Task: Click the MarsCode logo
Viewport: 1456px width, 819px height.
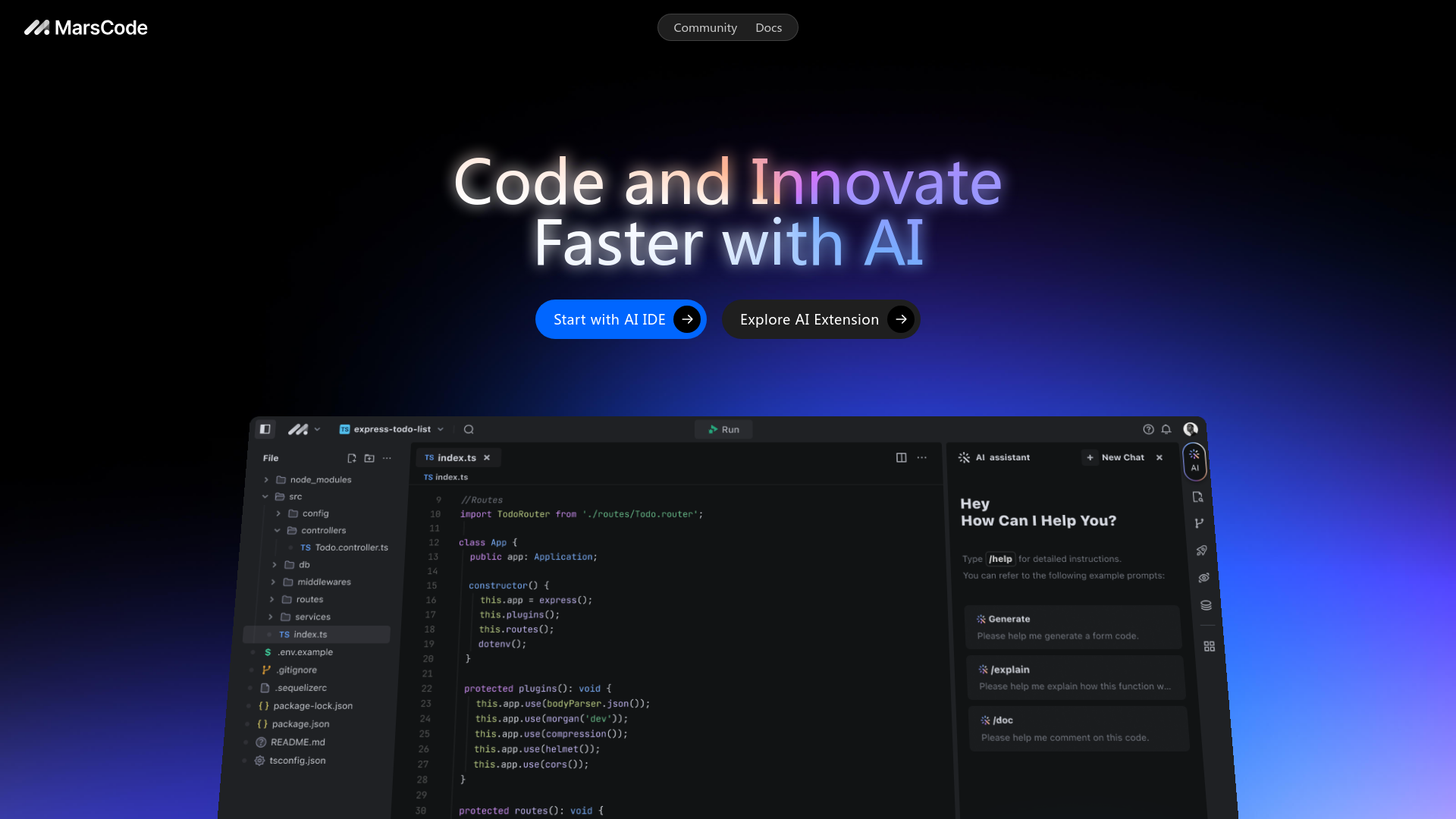Action: click(86, 28)
